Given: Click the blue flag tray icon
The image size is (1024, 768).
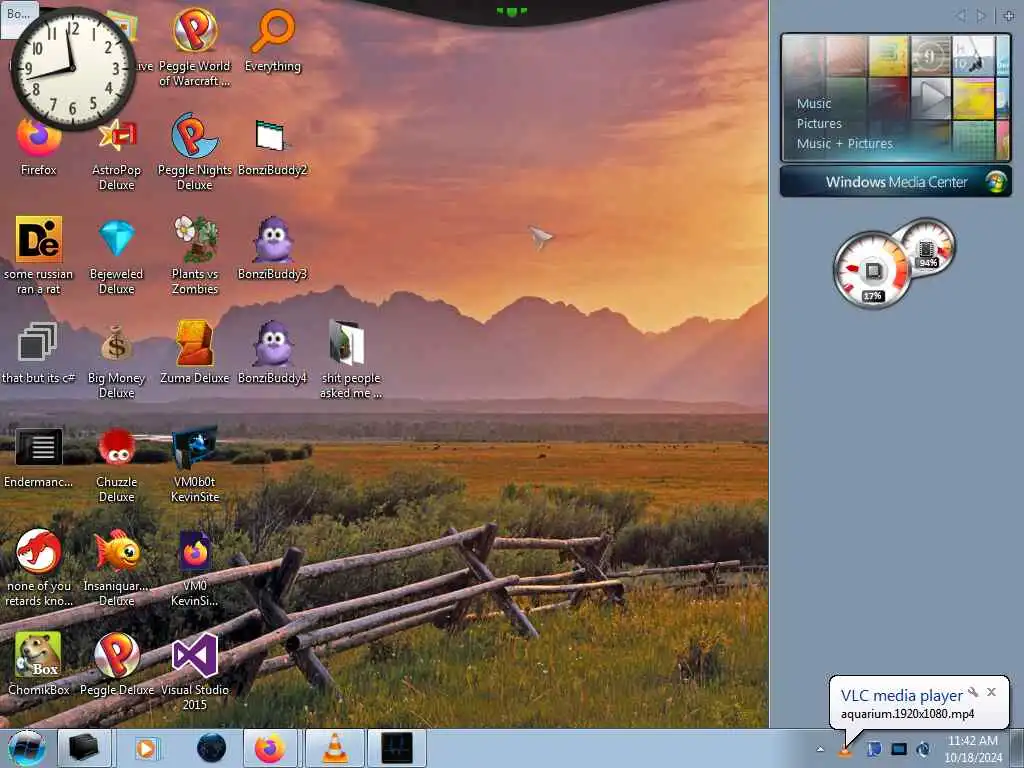Looking at the screenshot, I should [x=874, y=749].
